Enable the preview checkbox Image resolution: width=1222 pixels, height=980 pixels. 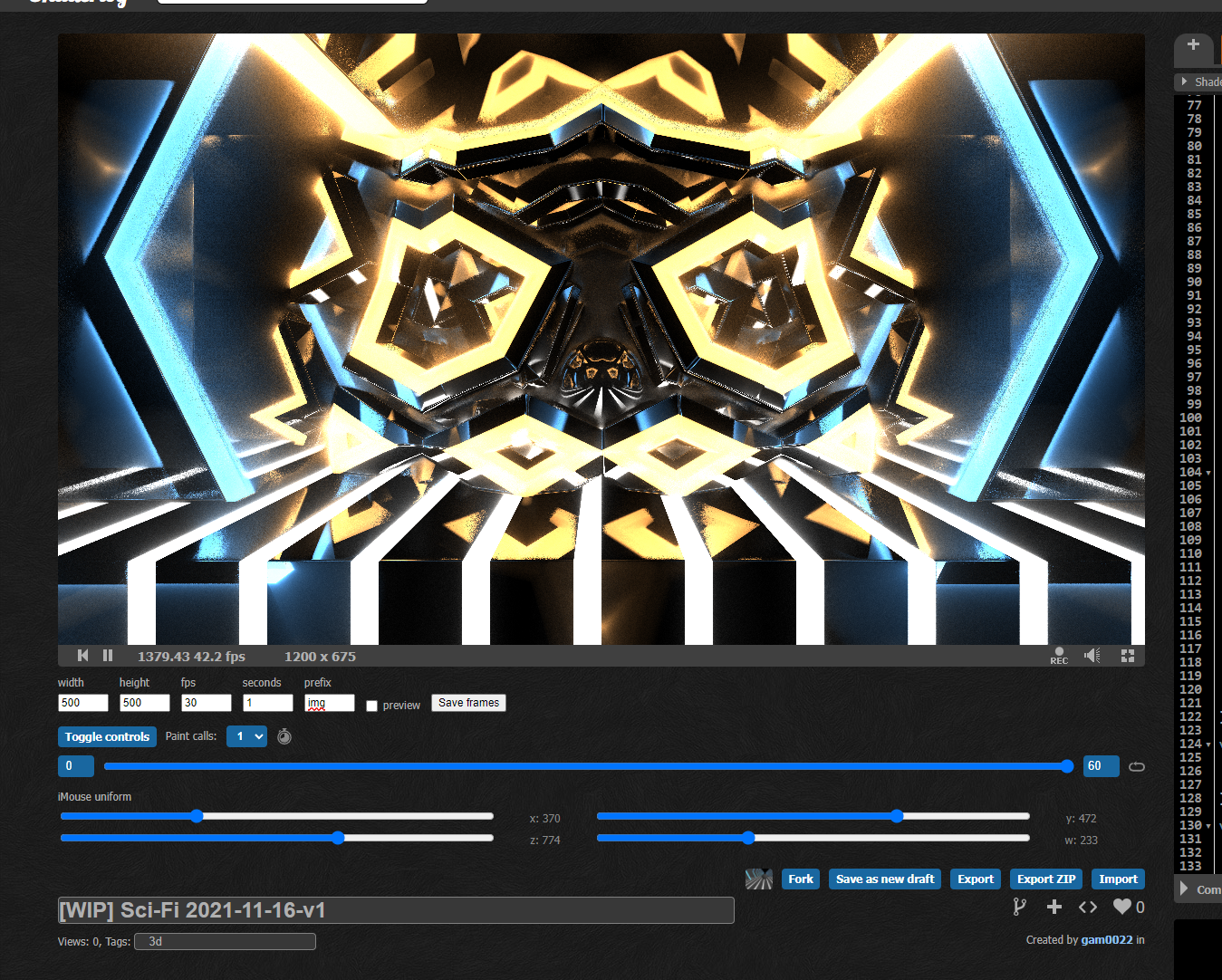pos(371,706)
